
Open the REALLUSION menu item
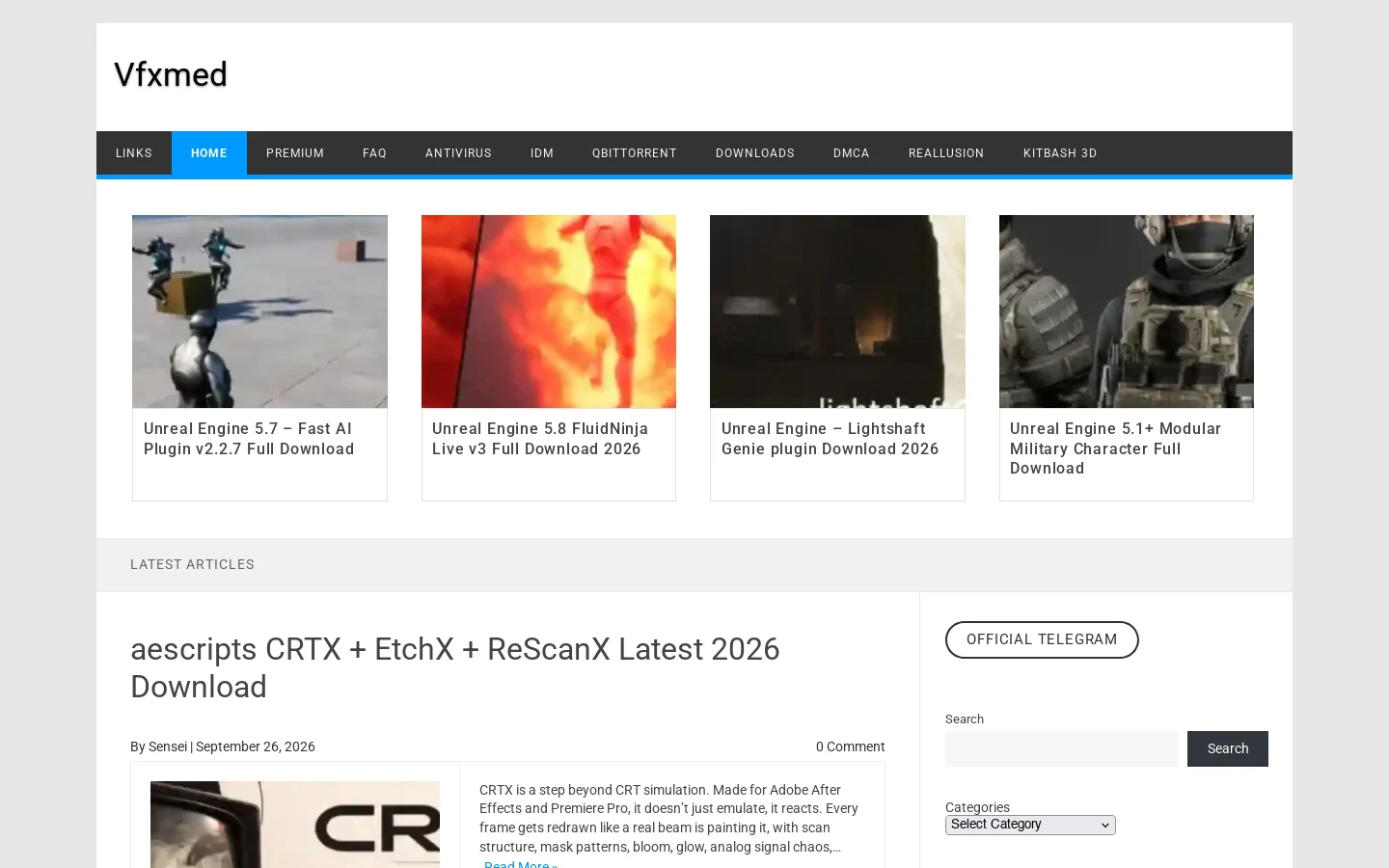pyautogui.click(x=946, y=153)
